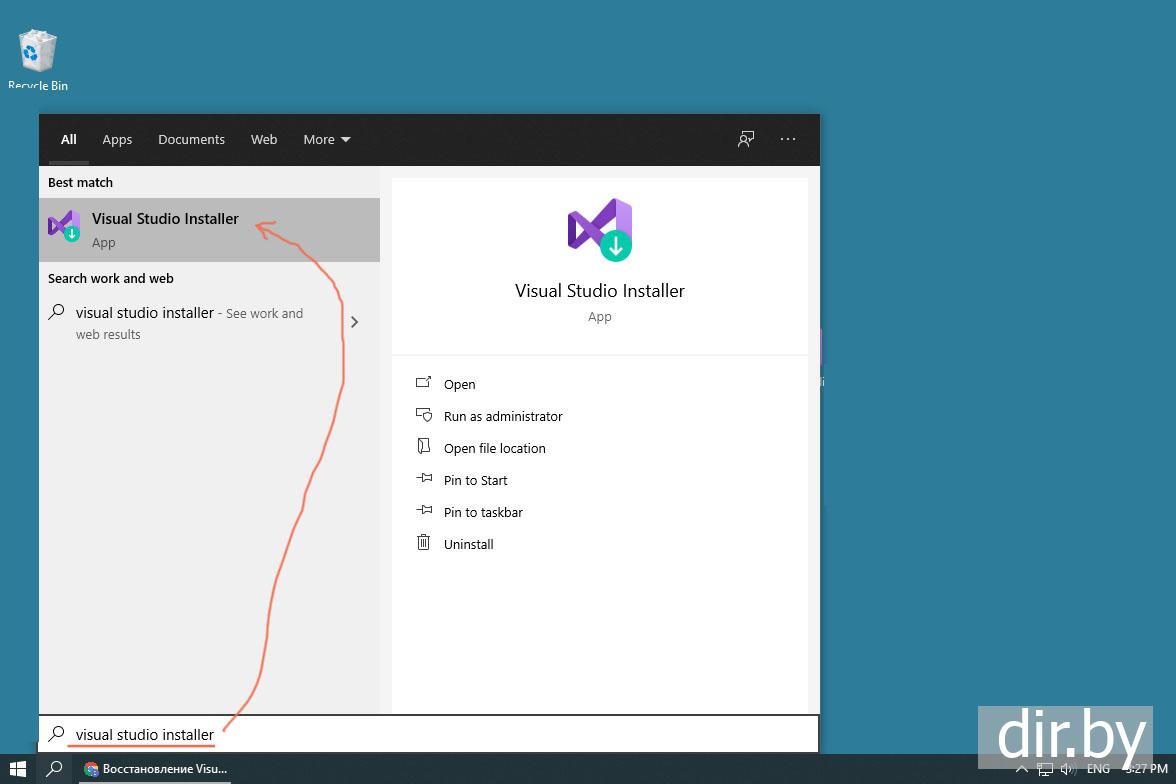The image size is (1176, 784).
Task: Click the Run as administrator shield icon
Action: click(424, 414)
